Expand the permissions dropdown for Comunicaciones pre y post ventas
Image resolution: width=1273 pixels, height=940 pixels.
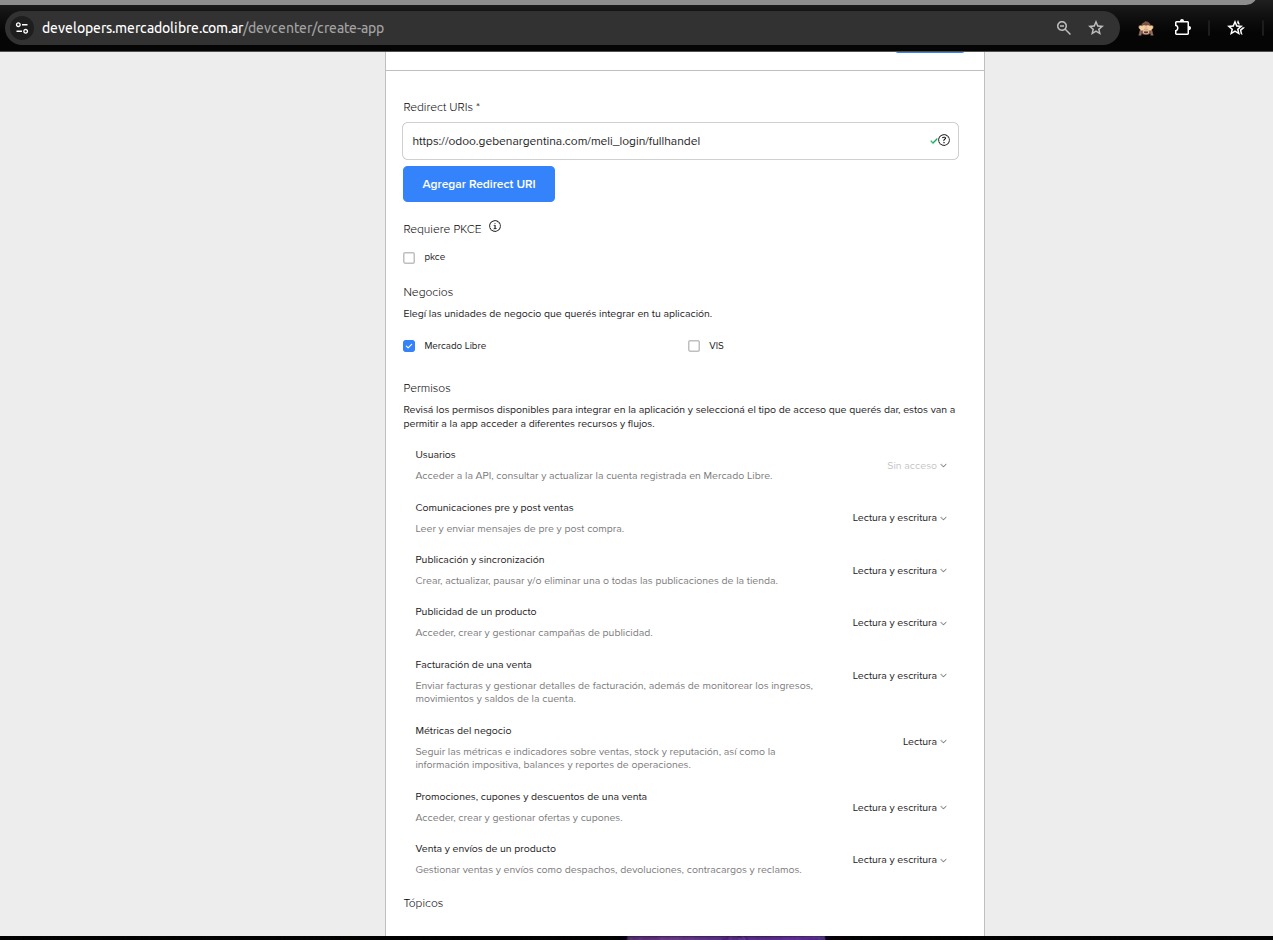click(898, 517)
